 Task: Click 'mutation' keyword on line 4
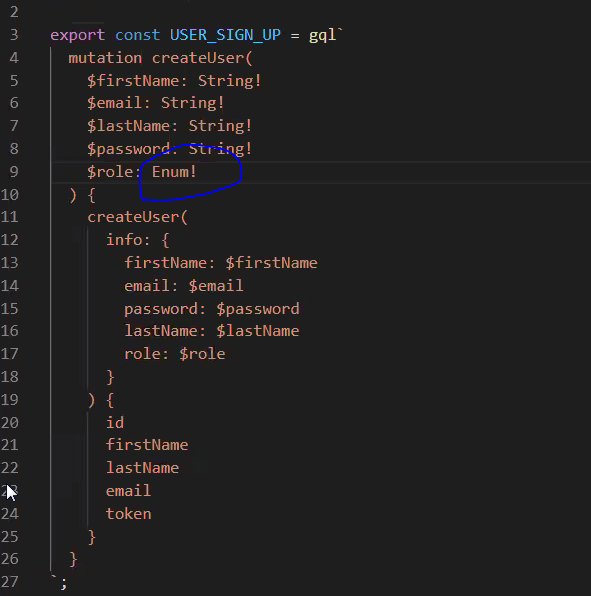click(x=105, y=58)
